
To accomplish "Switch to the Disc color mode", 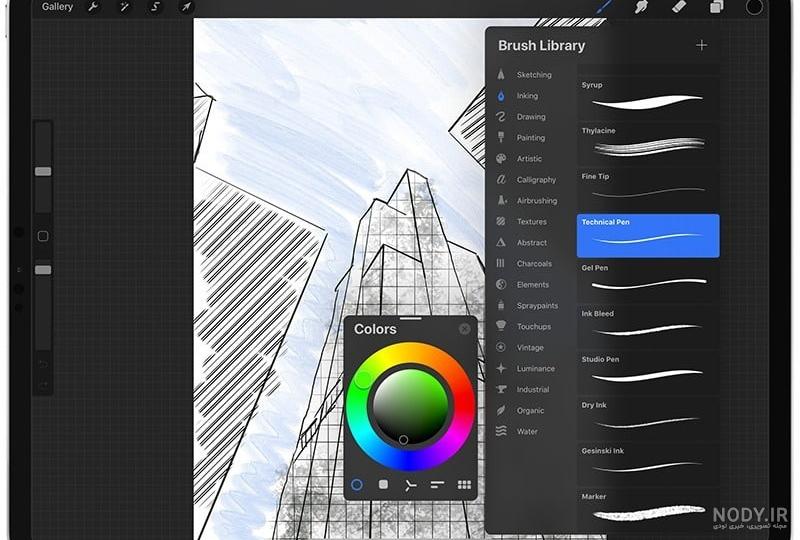I will coord(357,485).
